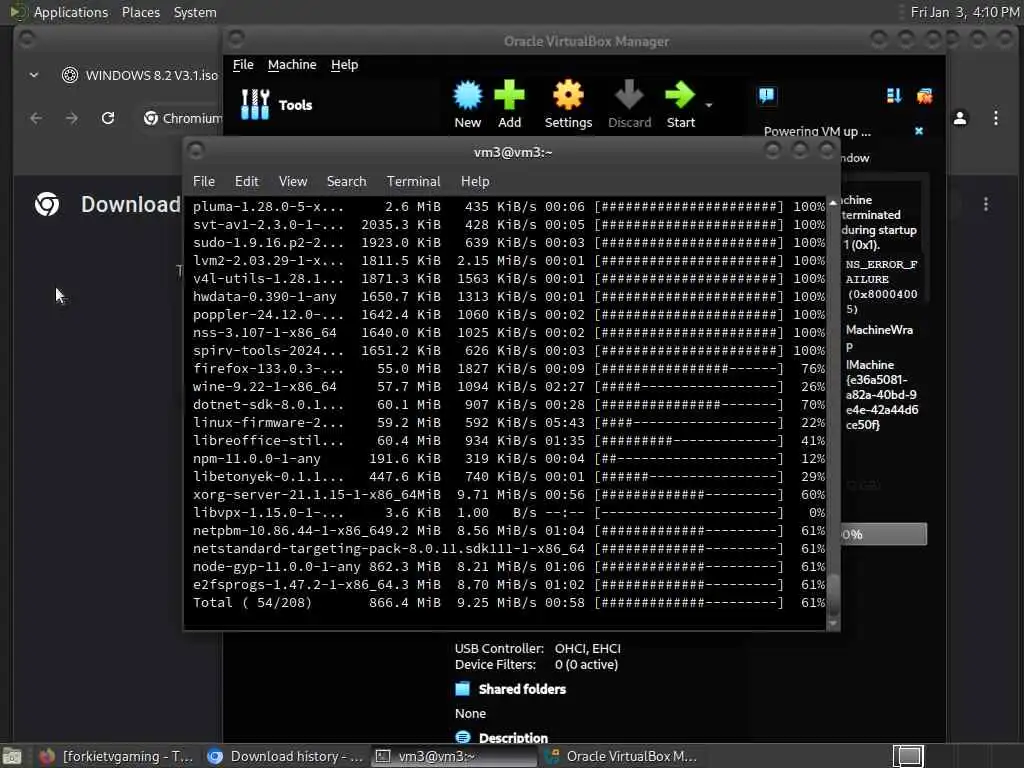Click USB Controller value OHCI, EHCI
The height and width of the screenshot is (768, 1024).
tap(587, 648)
